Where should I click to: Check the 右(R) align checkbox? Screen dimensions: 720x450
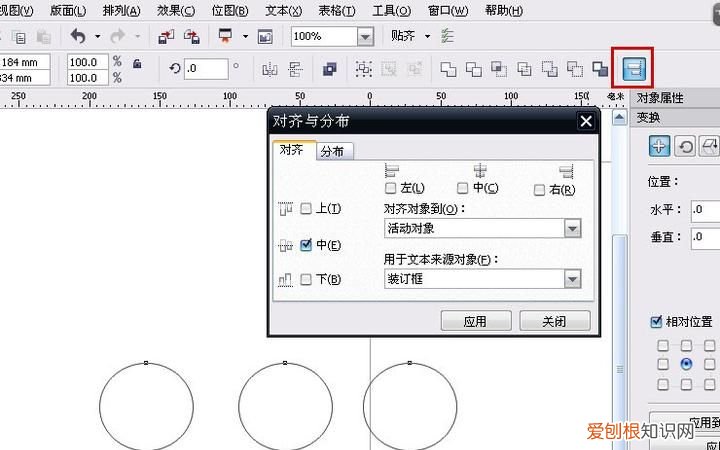[x=540, y=190]
